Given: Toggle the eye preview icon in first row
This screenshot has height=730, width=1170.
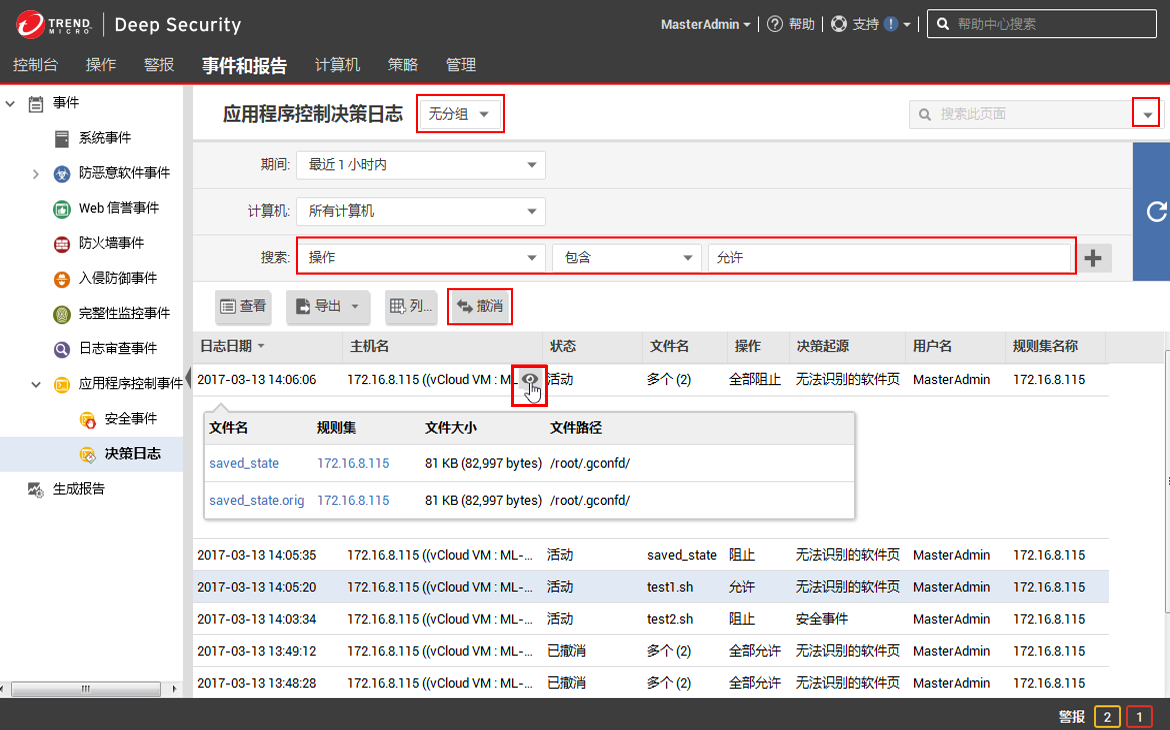Looking at the screenshot, I should pos(530,380).
